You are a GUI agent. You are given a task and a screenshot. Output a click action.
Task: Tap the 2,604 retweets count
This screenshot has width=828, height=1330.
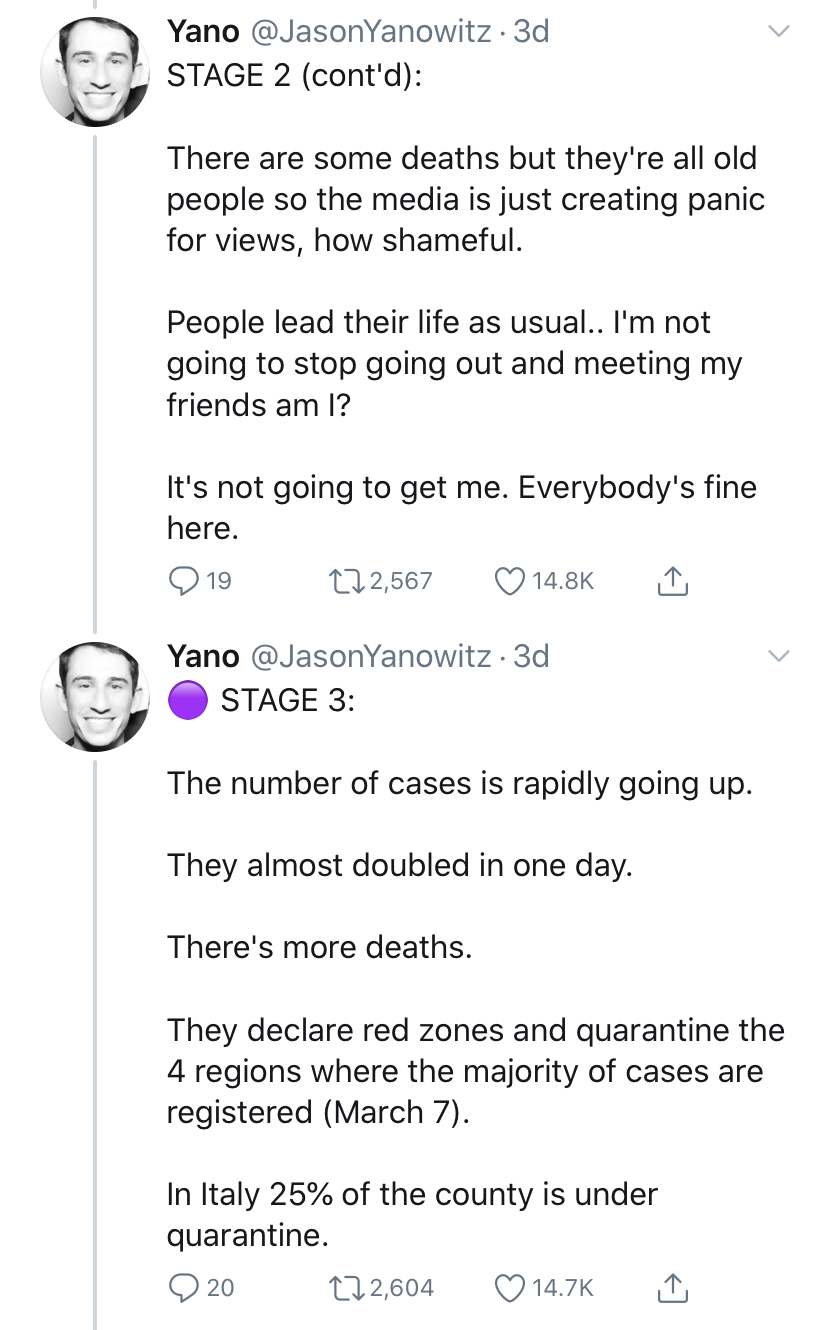tap(400, 1287)
